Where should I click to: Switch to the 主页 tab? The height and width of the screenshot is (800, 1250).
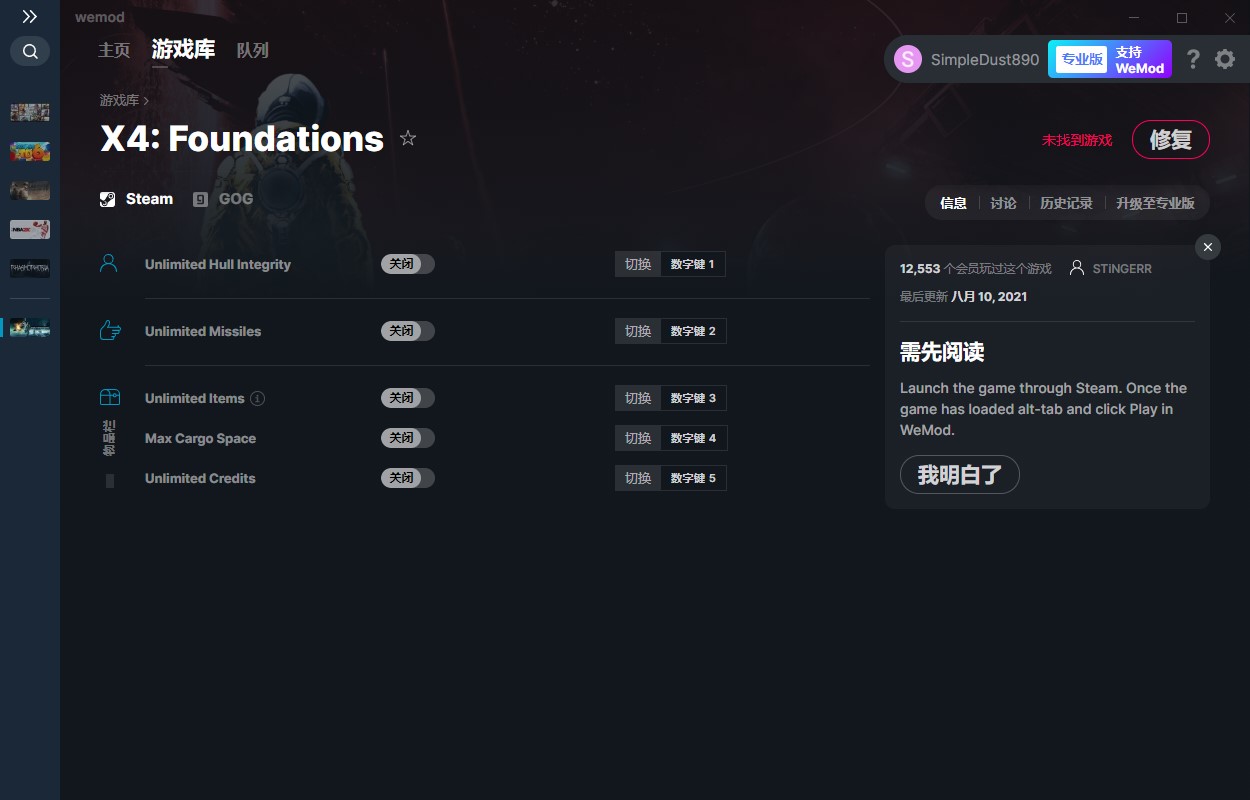point(114,50)
